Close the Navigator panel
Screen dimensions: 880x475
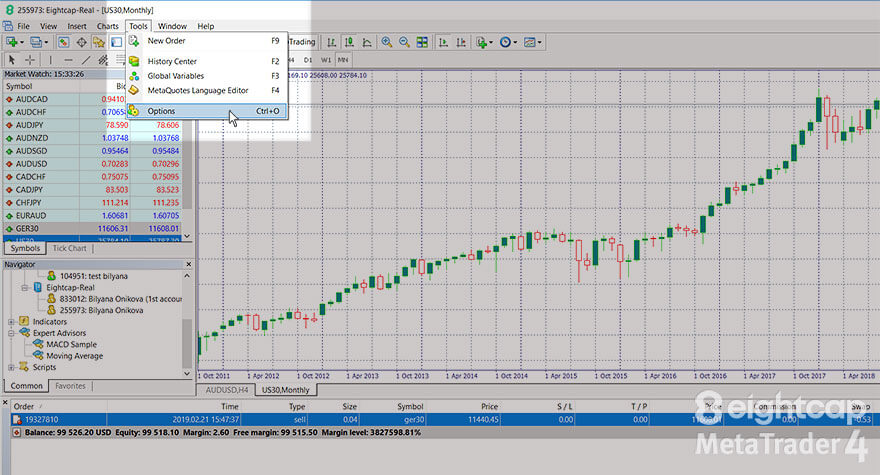[x=189, y=264]
